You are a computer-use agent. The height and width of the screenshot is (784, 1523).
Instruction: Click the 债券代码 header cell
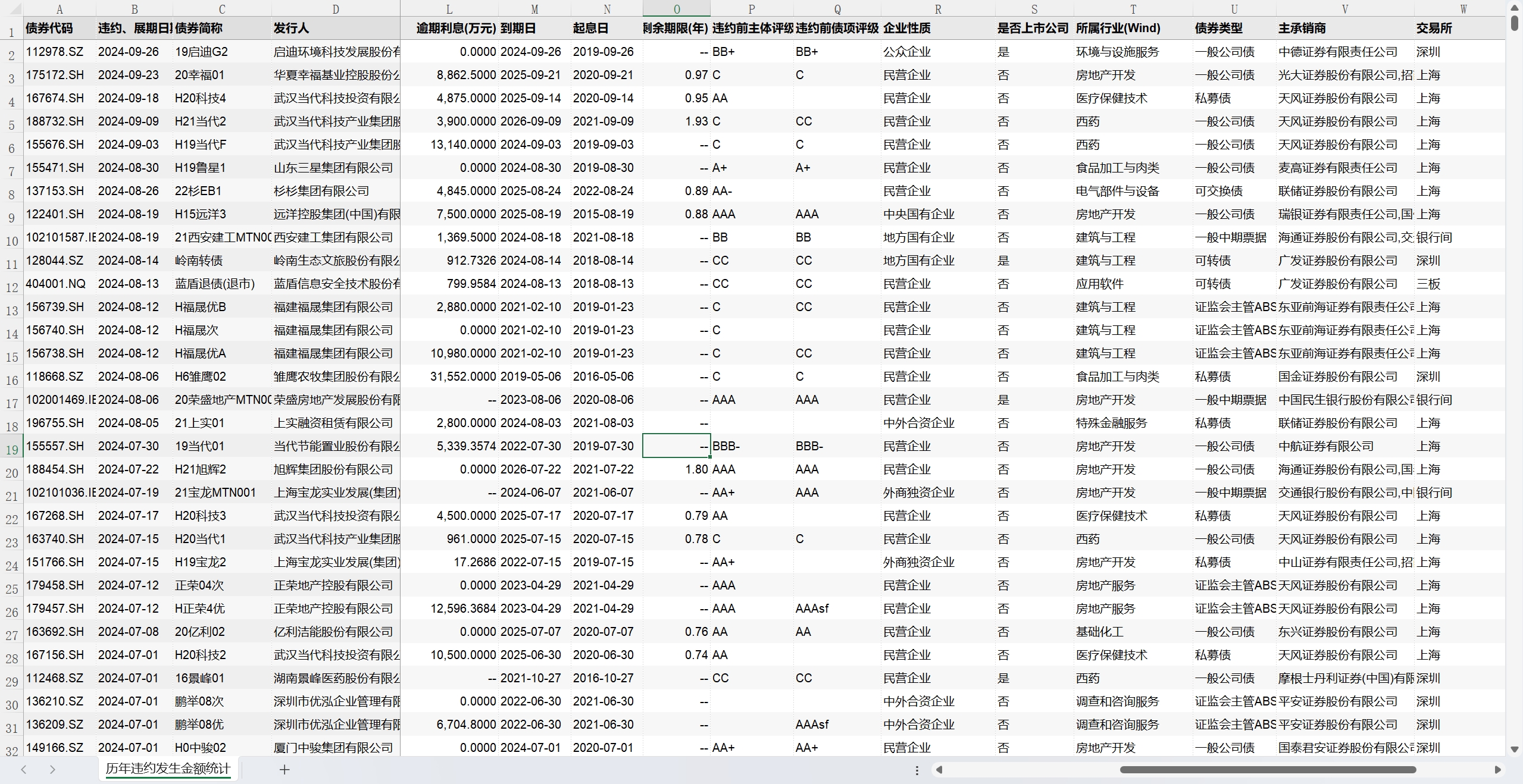(49, 29)
